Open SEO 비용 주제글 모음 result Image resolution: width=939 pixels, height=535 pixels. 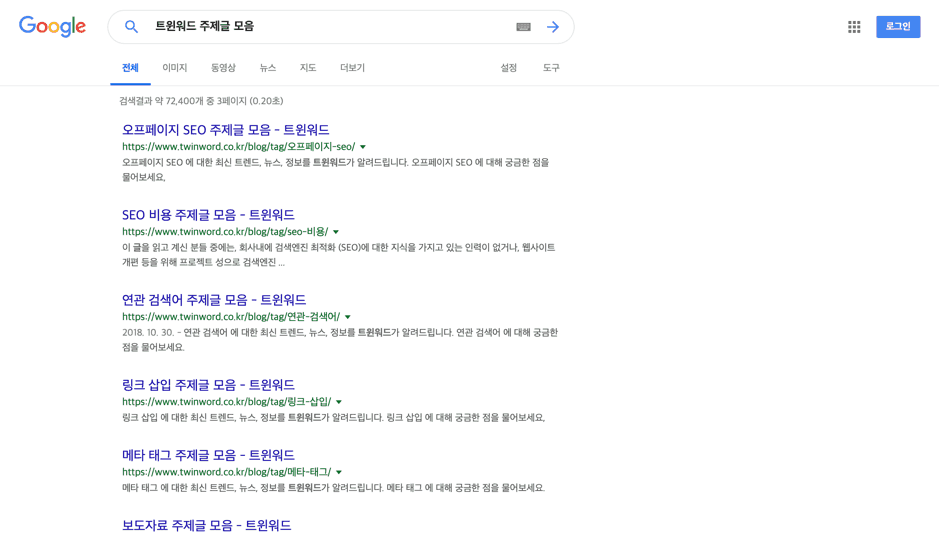click(x=208, y=214)
